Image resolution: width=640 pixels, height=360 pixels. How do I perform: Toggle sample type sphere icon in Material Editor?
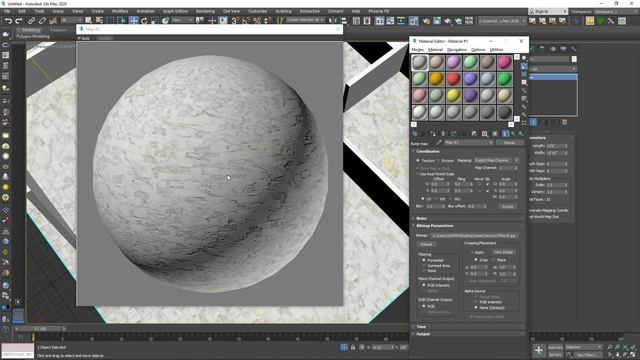point(524,58)
